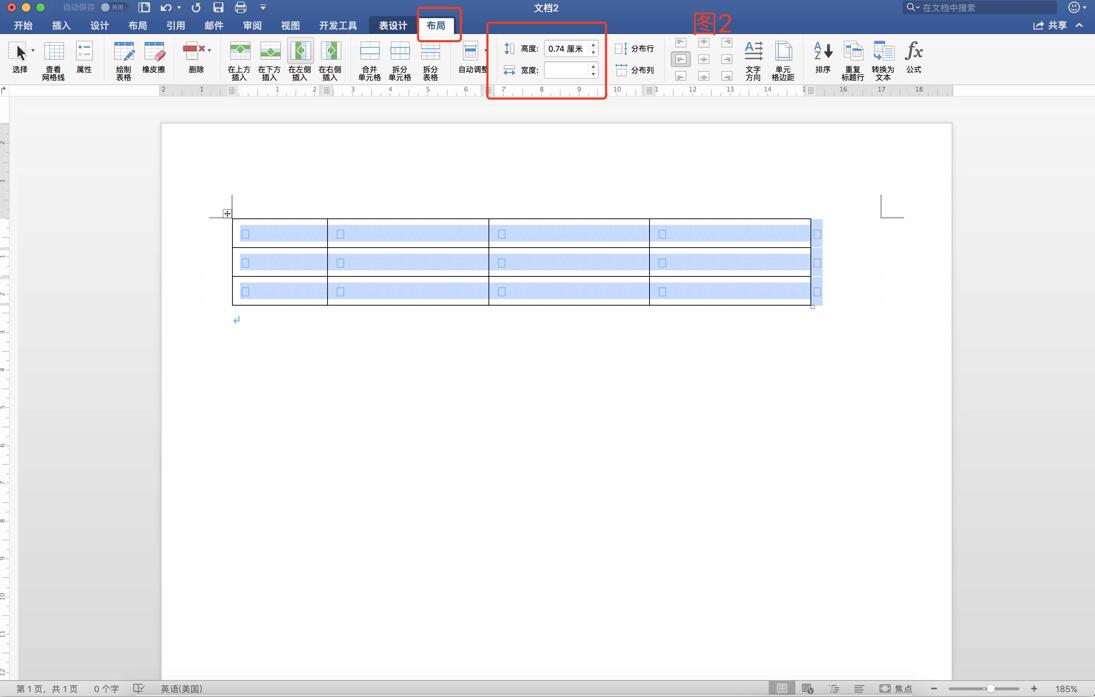Toggle 重复标题行 (repeat header rows)
The image size is (1095, 697).
853,61
